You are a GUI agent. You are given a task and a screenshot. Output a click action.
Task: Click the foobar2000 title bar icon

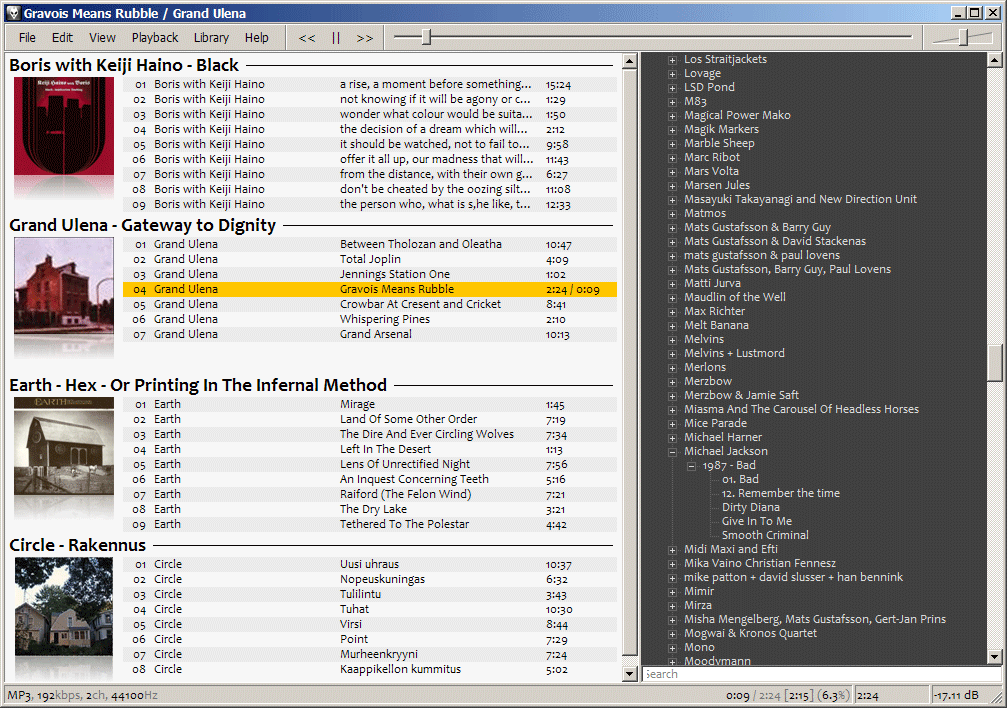pyautogui.click(x=12, y=13)
